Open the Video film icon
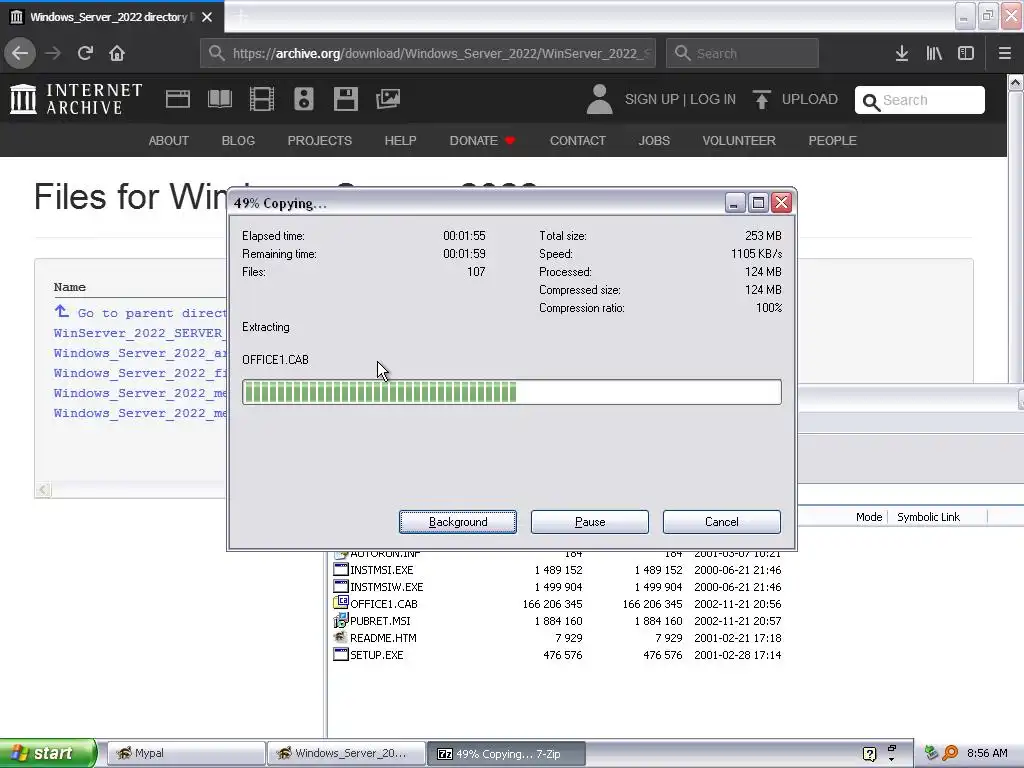This screenshot has width=1024, height=768. click(x=262, y=99)
